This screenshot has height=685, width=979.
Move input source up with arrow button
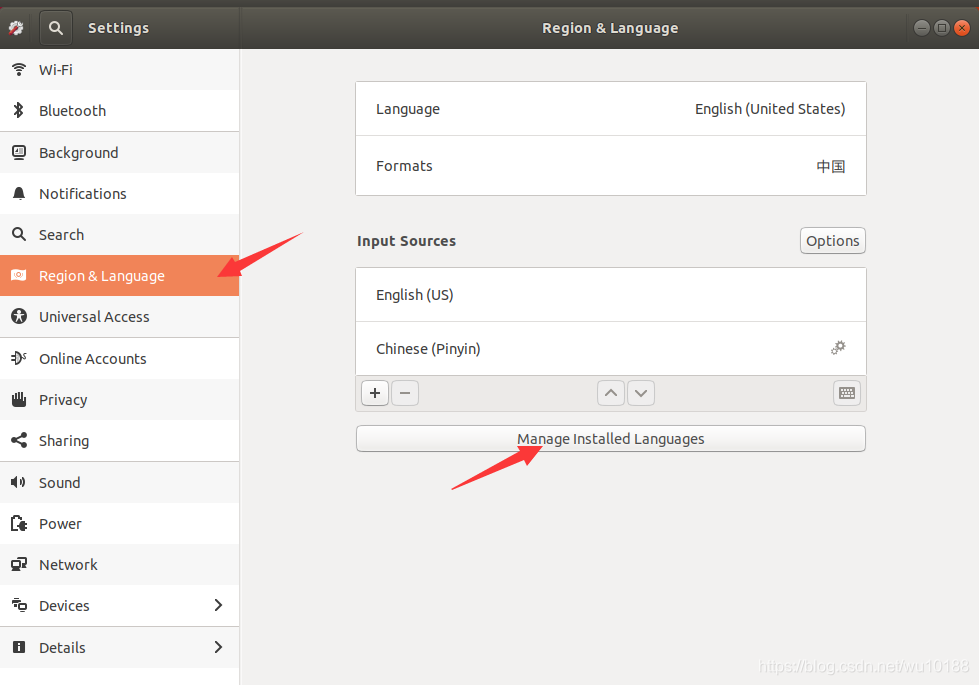click(611, 393)
